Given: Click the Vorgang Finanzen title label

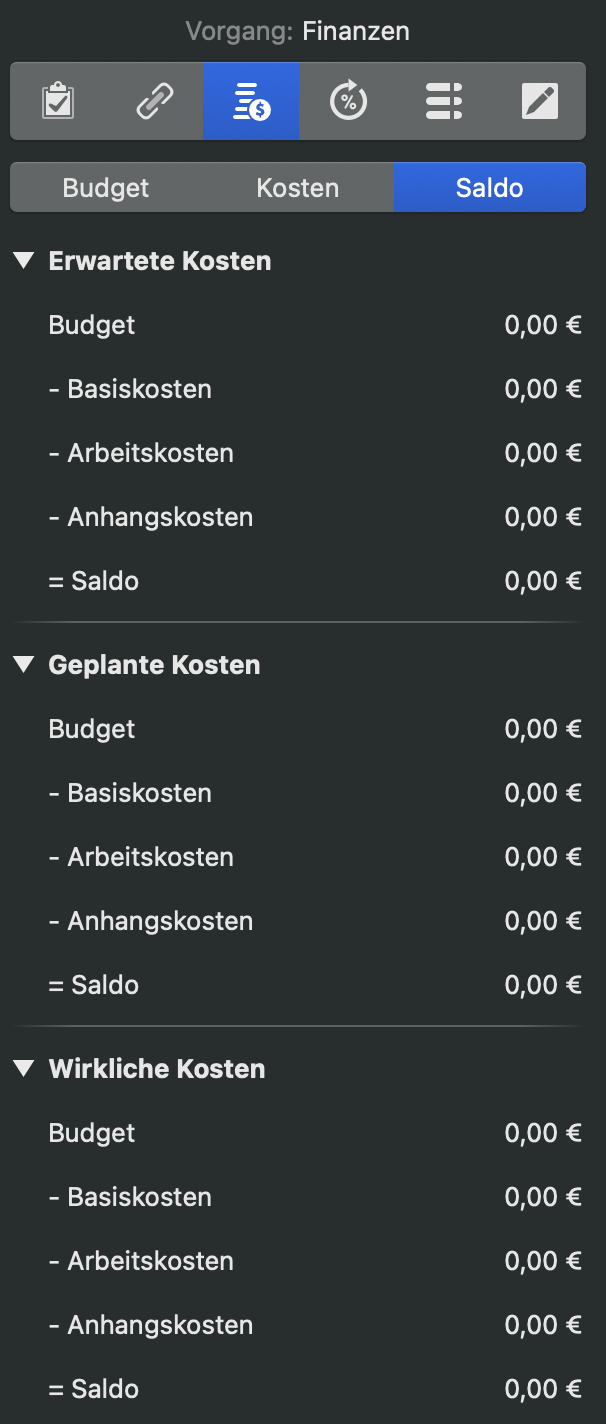Looking at the screenshot, I should (297, 31).
